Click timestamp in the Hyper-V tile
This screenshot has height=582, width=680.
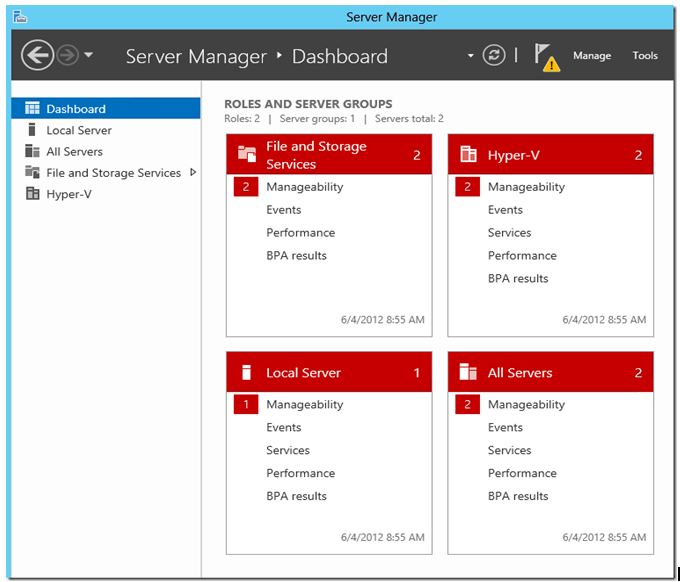(604, 320)
